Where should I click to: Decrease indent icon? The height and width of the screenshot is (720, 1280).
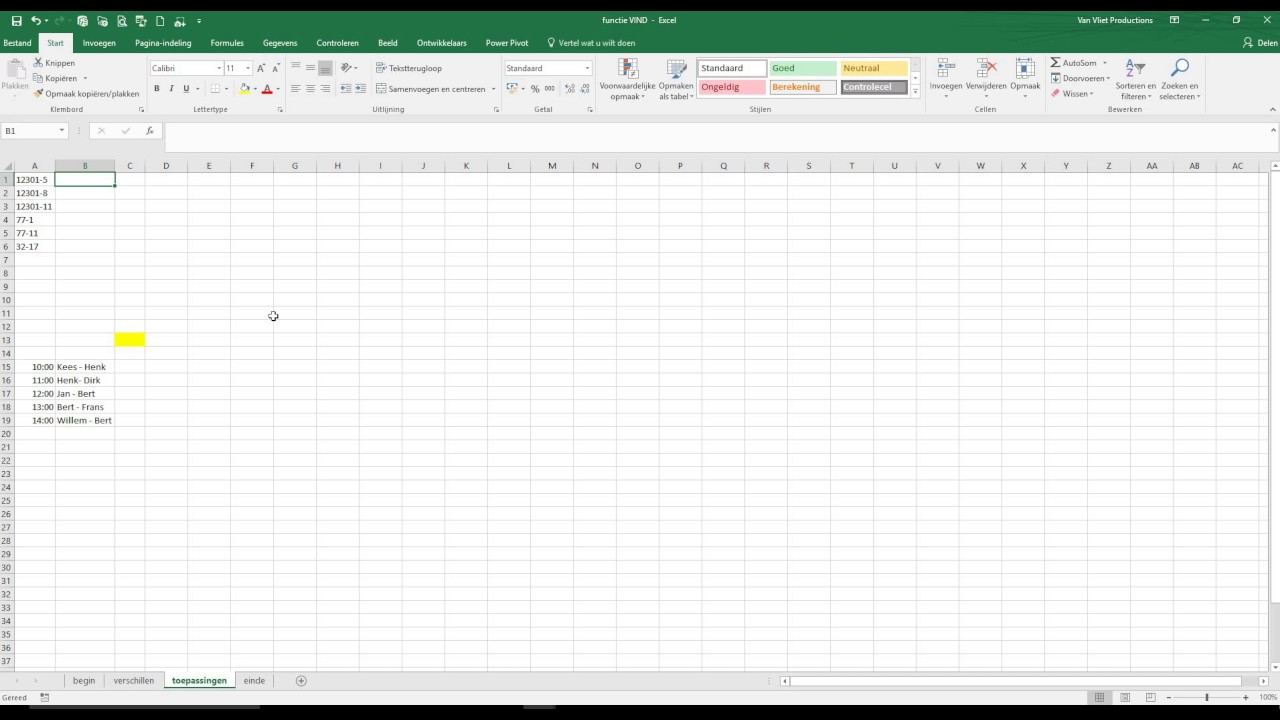(346, 89)
